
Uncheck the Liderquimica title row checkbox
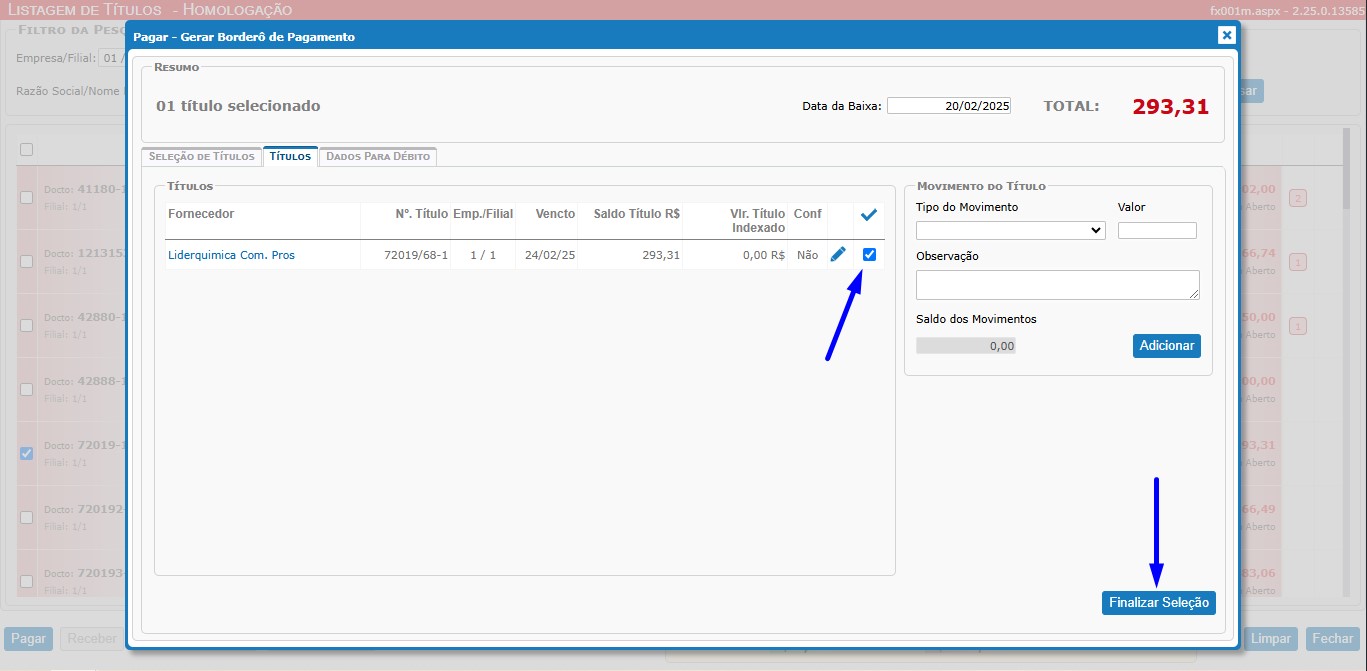pos(869,255)
